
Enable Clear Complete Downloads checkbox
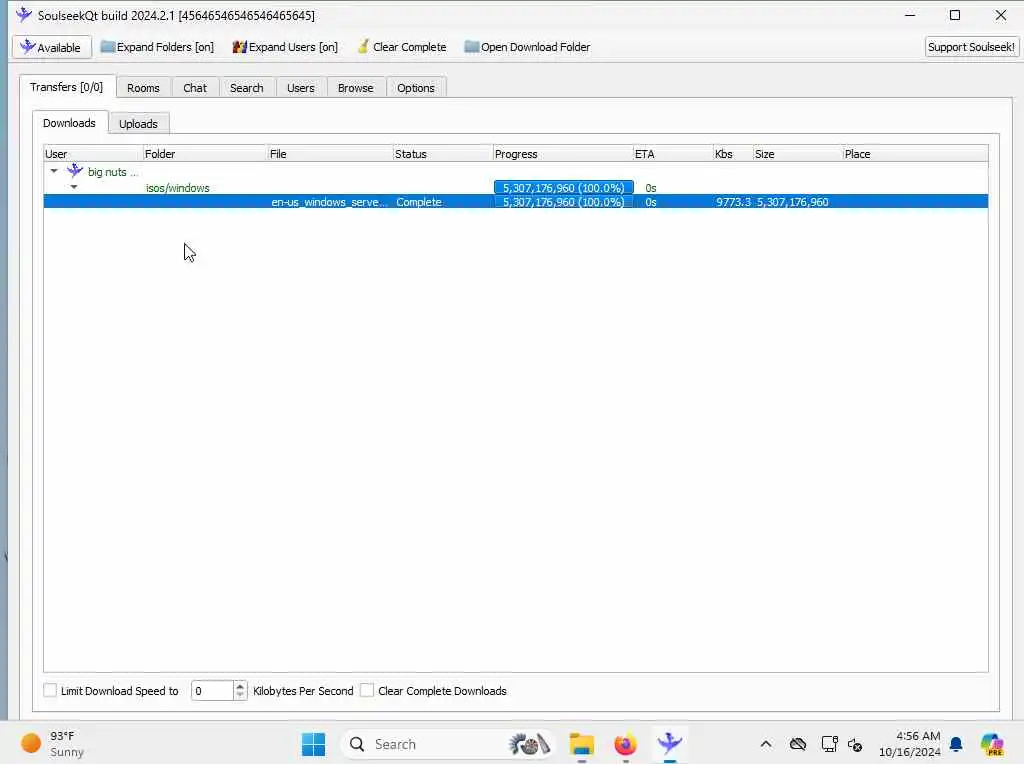click(367, 690)
